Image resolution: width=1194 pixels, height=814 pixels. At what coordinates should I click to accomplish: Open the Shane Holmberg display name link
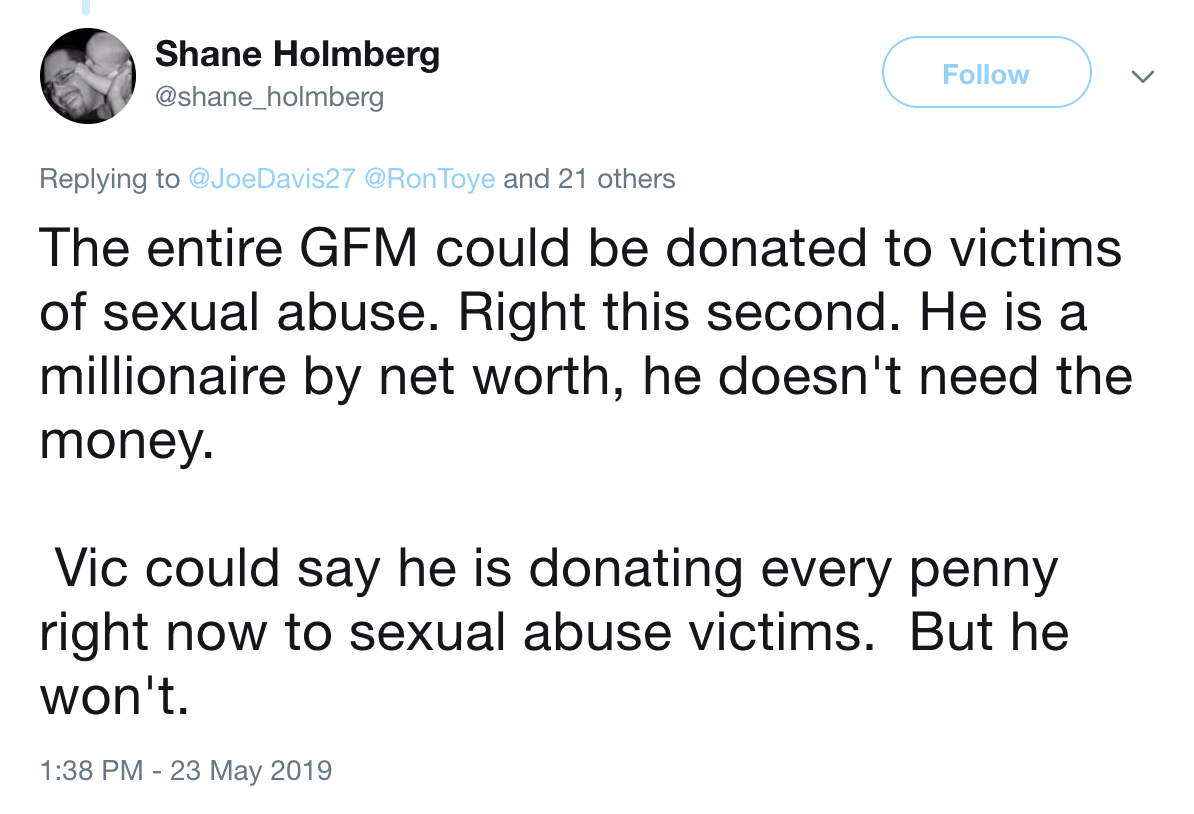[x=297, y=54]
